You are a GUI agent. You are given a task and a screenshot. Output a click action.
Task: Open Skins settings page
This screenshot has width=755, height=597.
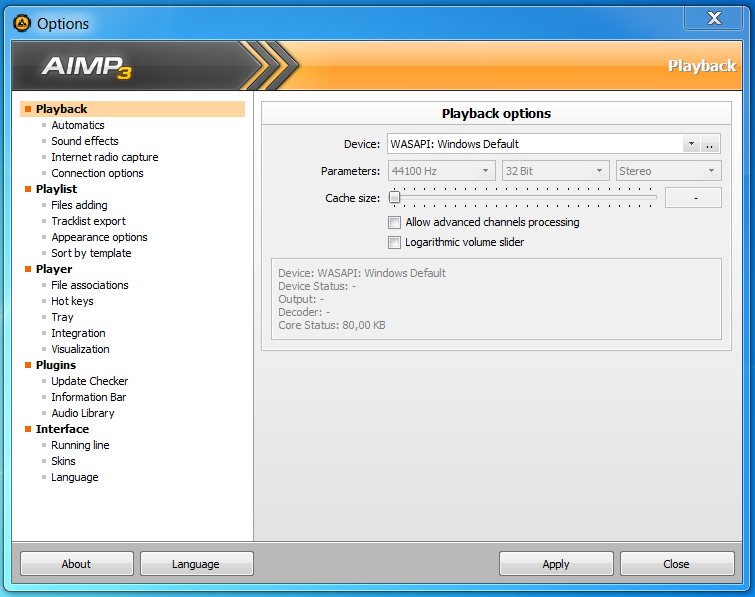pos(63,461)
